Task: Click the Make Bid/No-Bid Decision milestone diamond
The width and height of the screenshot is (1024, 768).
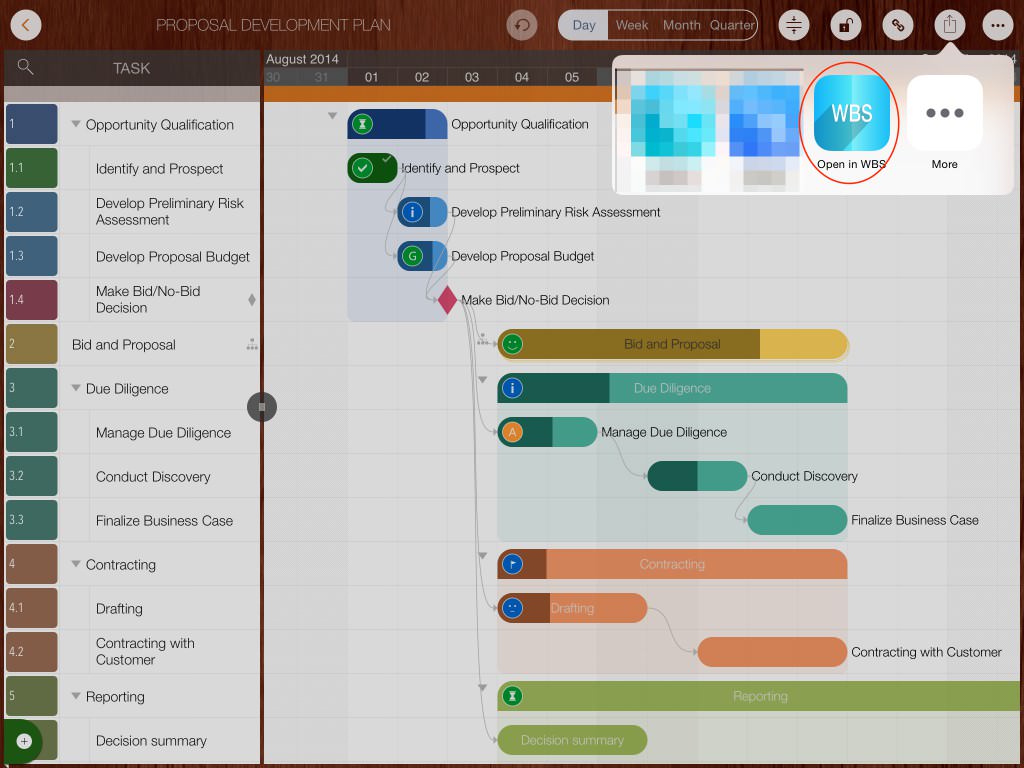Action: 447,300
